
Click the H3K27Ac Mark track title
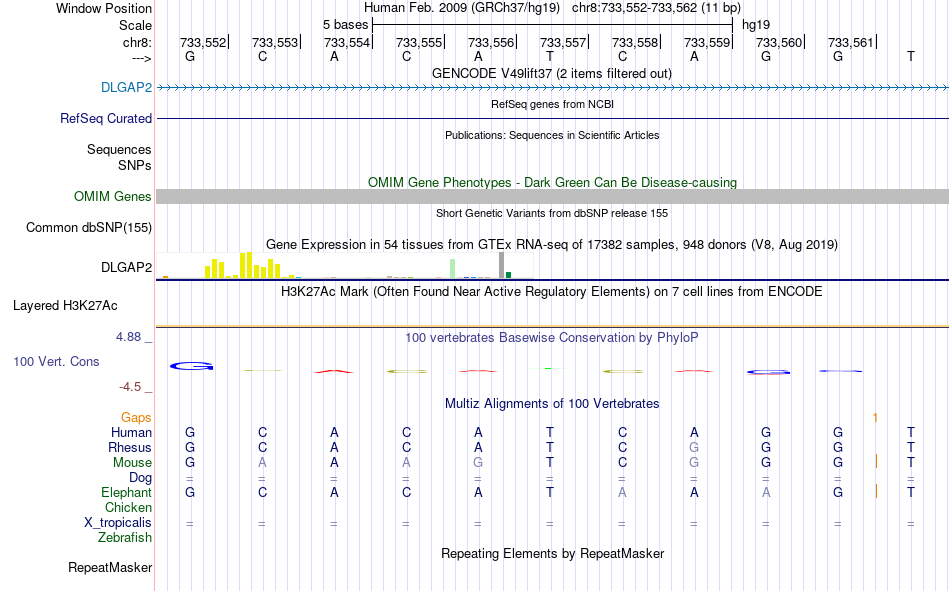pyautogui.click(x=552, y=292)
